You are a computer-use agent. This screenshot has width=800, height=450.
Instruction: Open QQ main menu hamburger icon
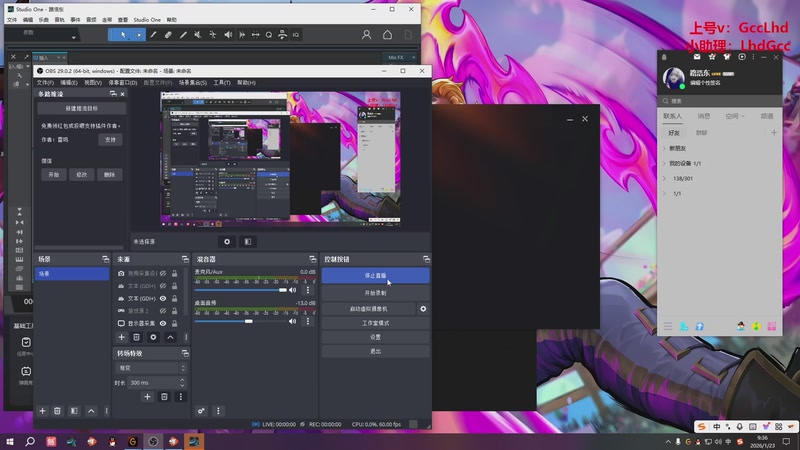pos(667,326)
